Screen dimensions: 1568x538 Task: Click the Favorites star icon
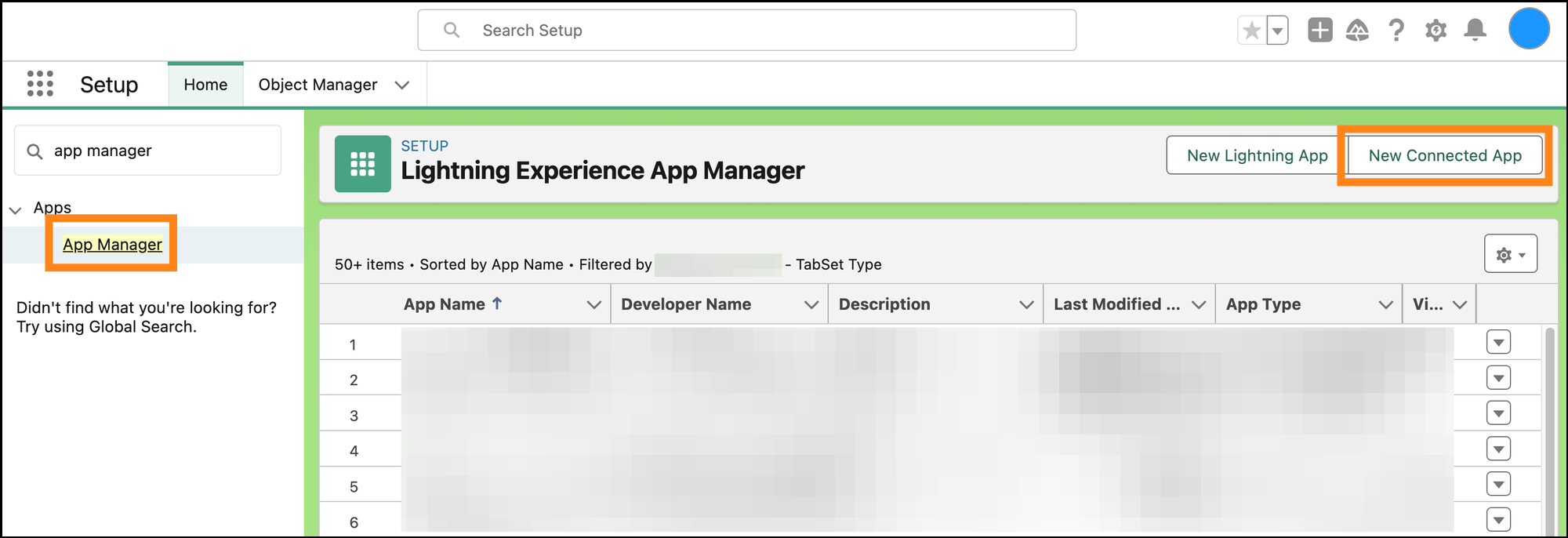tap(1252, 31)
